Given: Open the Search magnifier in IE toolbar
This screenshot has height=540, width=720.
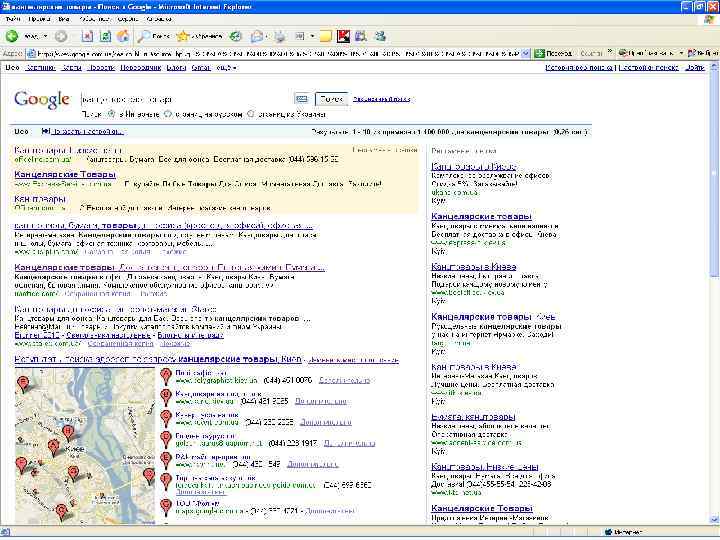Looking at the screenshot, I should [144, 36].
